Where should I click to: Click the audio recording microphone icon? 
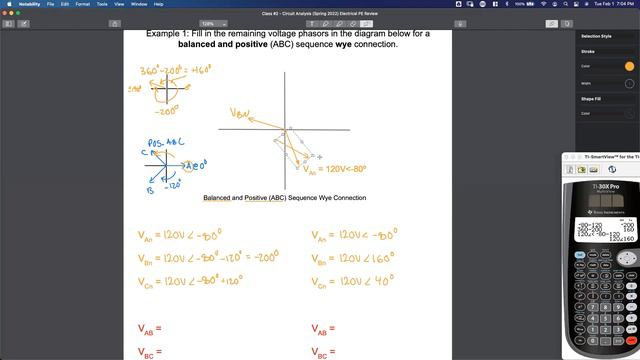[x=460, y=24]
